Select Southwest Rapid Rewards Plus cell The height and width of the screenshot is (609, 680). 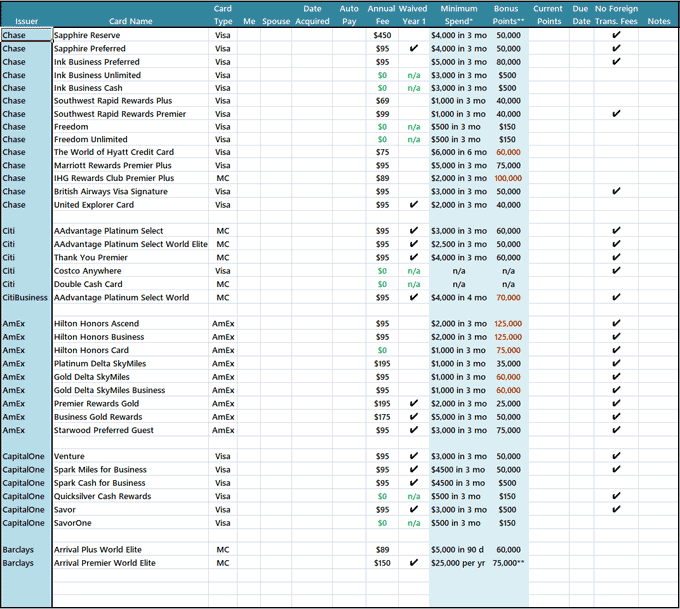pyautogui.click(x=130, y=101)
